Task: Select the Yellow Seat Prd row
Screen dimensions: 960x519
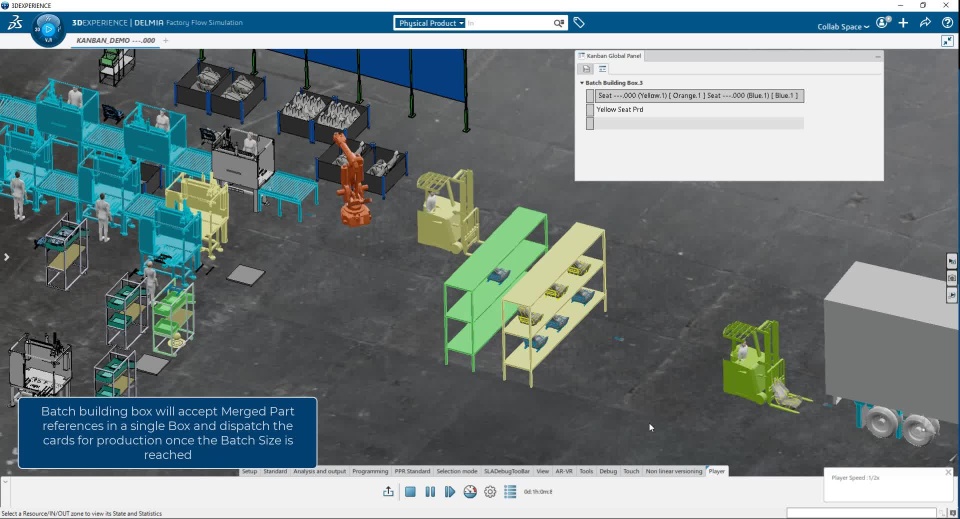Action: click(700, 110)
